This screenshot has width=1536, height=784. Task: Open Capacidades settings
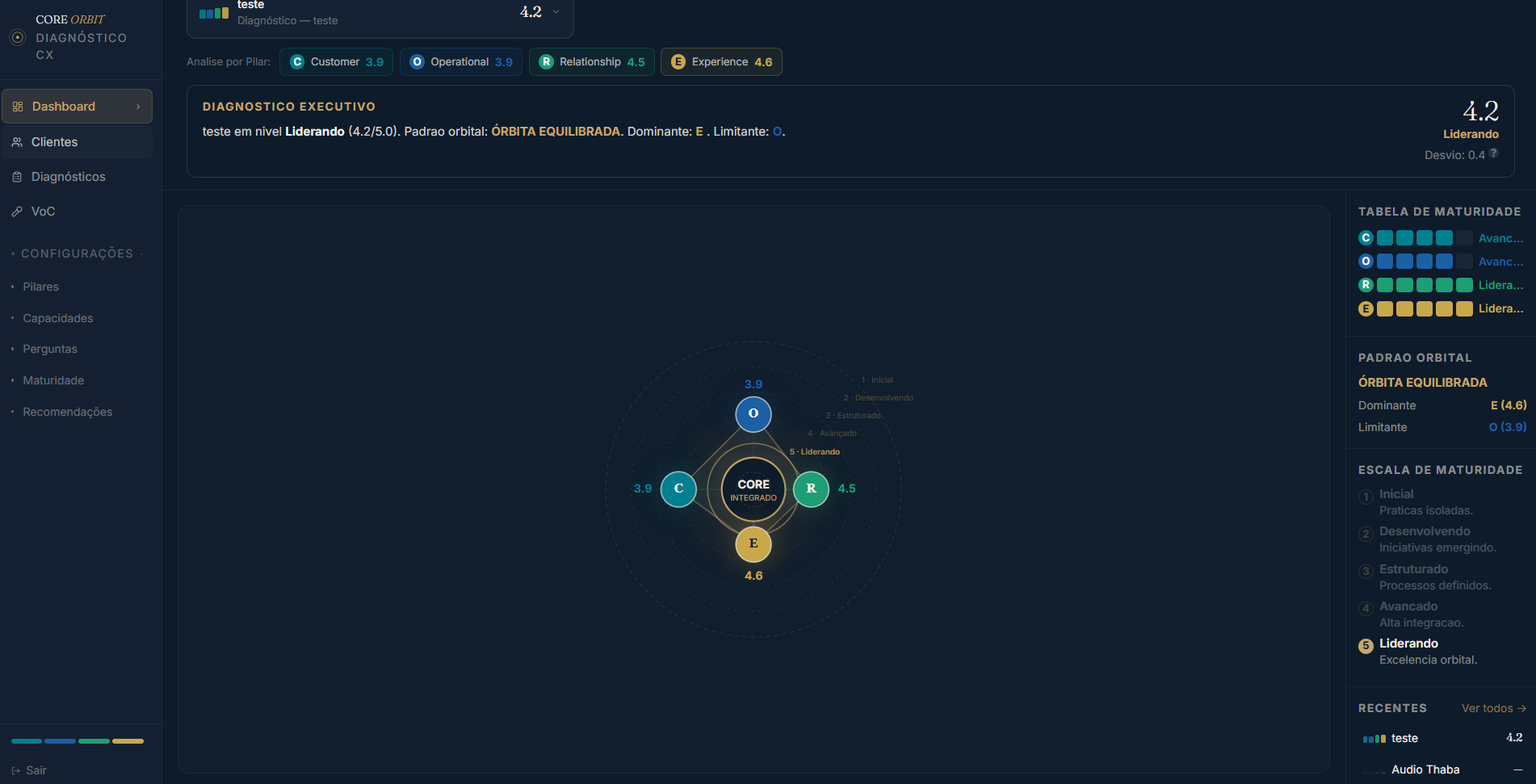pos(57,318)
